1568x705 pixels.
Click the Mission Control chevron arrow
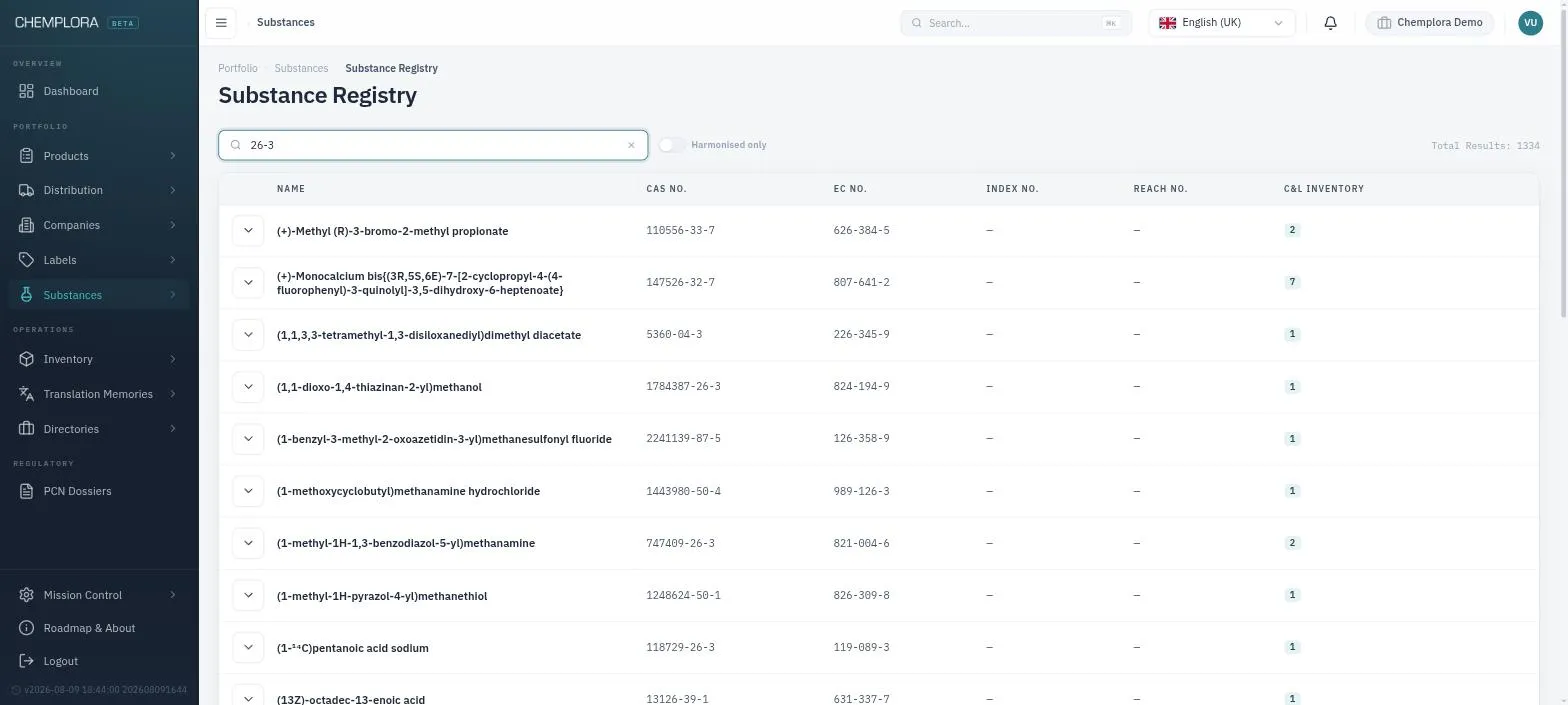(173, 595)
